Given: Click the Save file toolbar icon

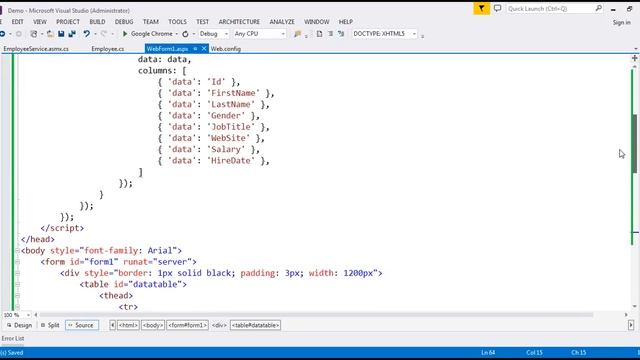Looking at the screenshot, I should [x=61, y=34].
